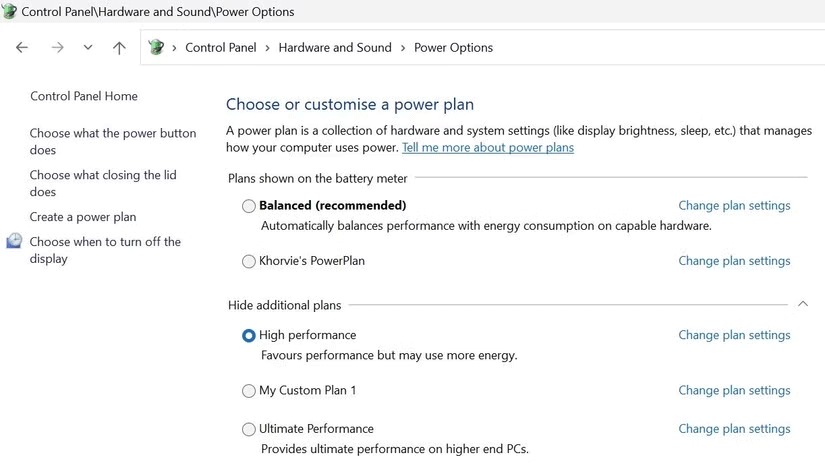Open Tell me more about power plans
This screenshot has height=467, width=825.
(x=488, y=148)
